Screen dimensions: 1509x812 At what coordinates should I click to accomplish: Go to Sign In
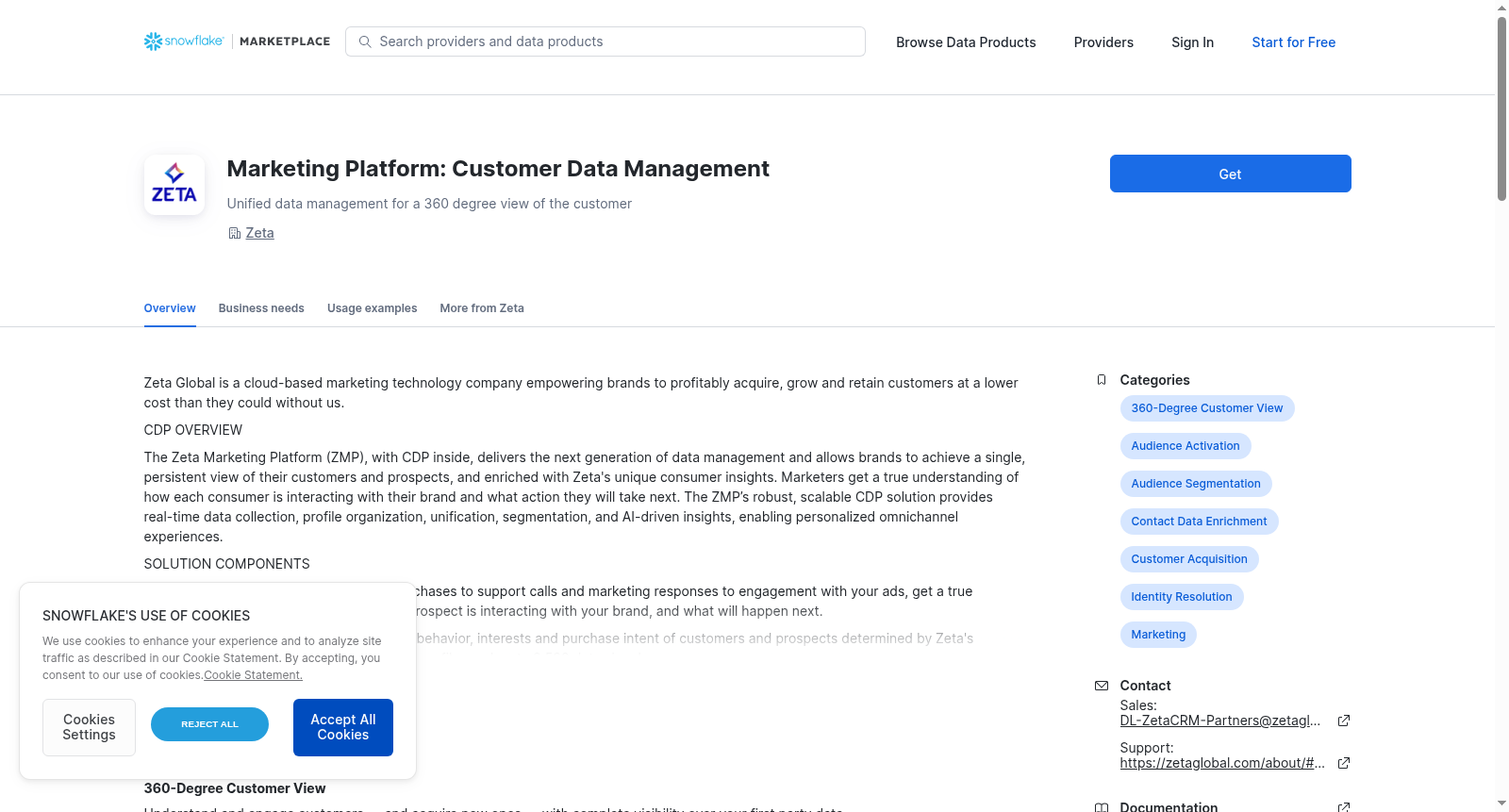point(1192,42)
